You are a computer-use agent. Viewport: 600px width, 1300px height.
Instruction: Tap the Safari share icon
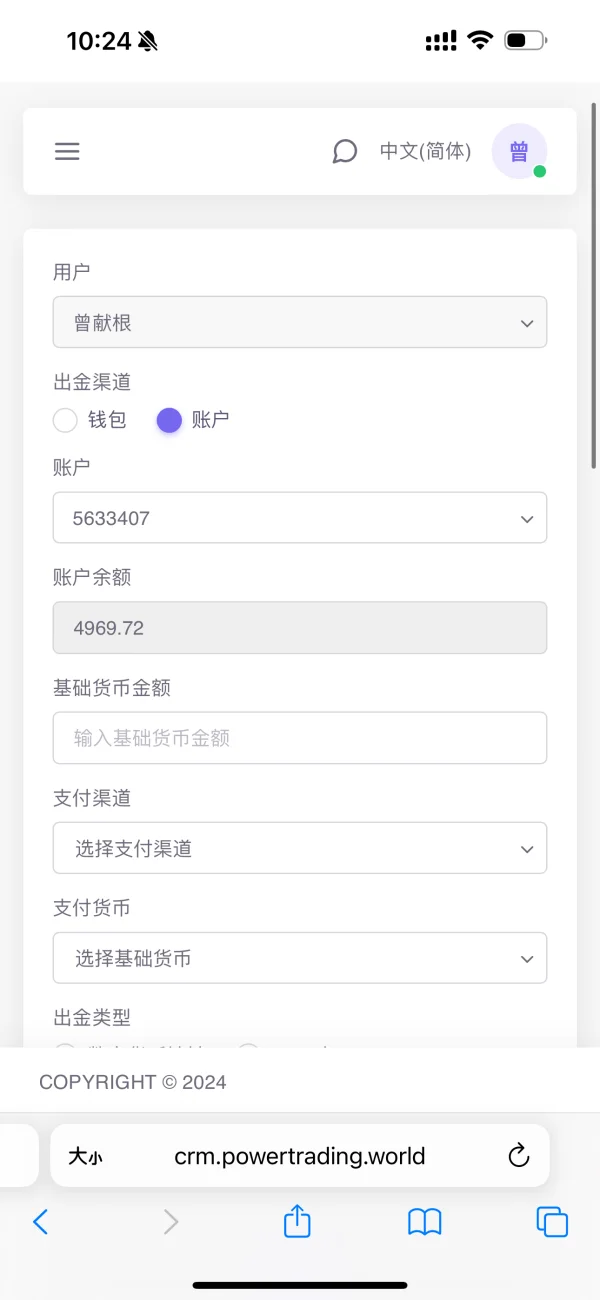coord(297,1221)
